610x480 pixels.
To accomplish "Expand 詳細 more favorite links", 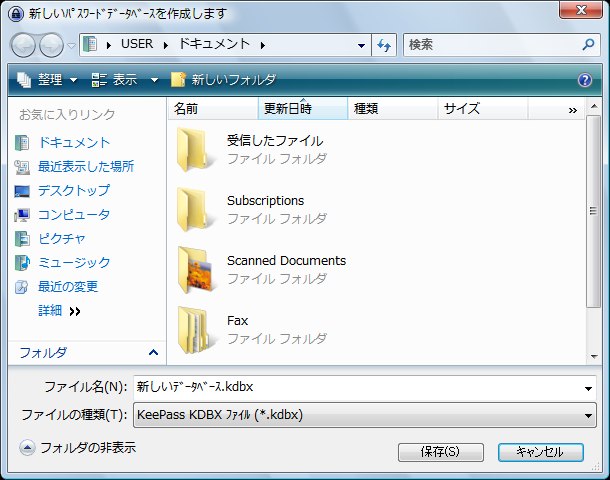I will tap(59, 311).
